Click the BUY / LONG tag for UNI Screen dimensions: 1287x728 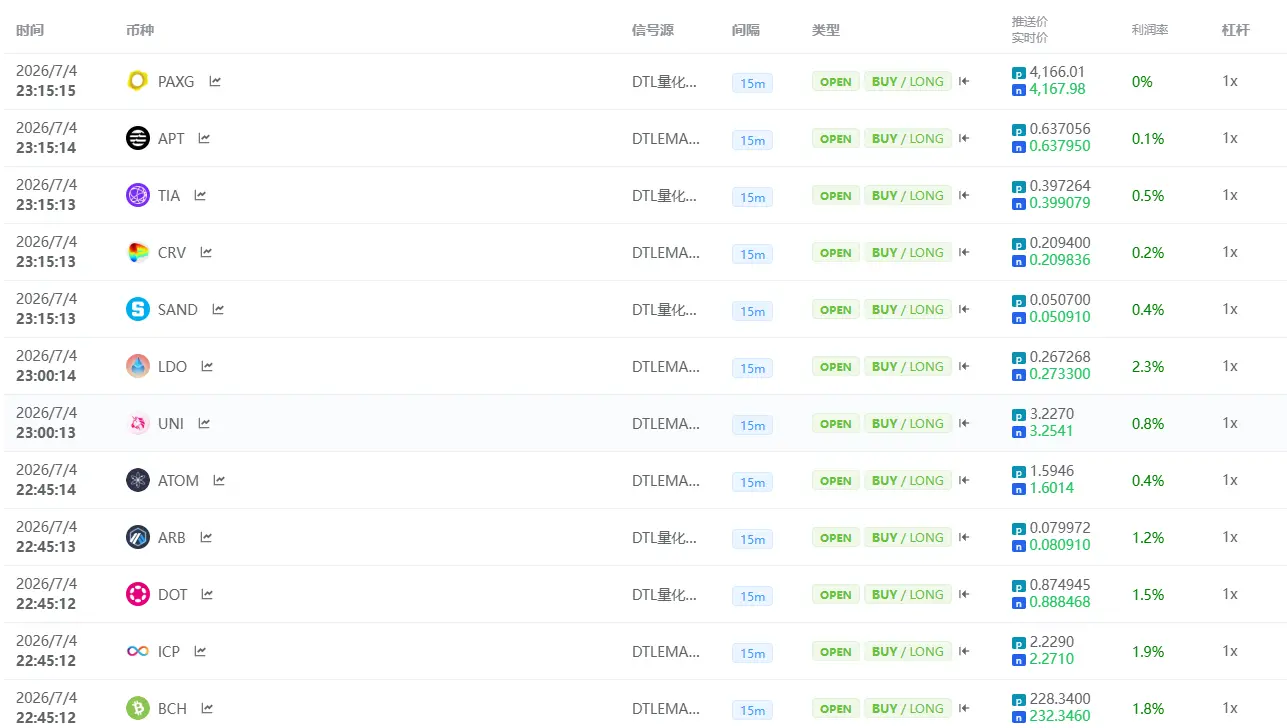908,424
